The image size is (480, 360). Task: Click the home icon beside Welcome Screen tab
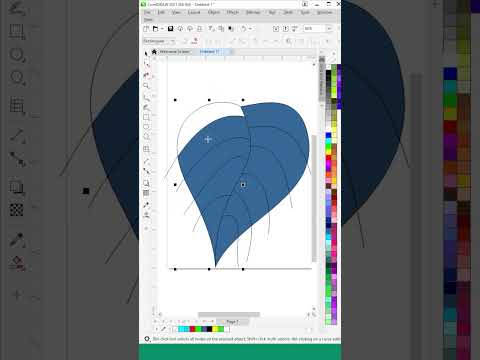point(154,52)
